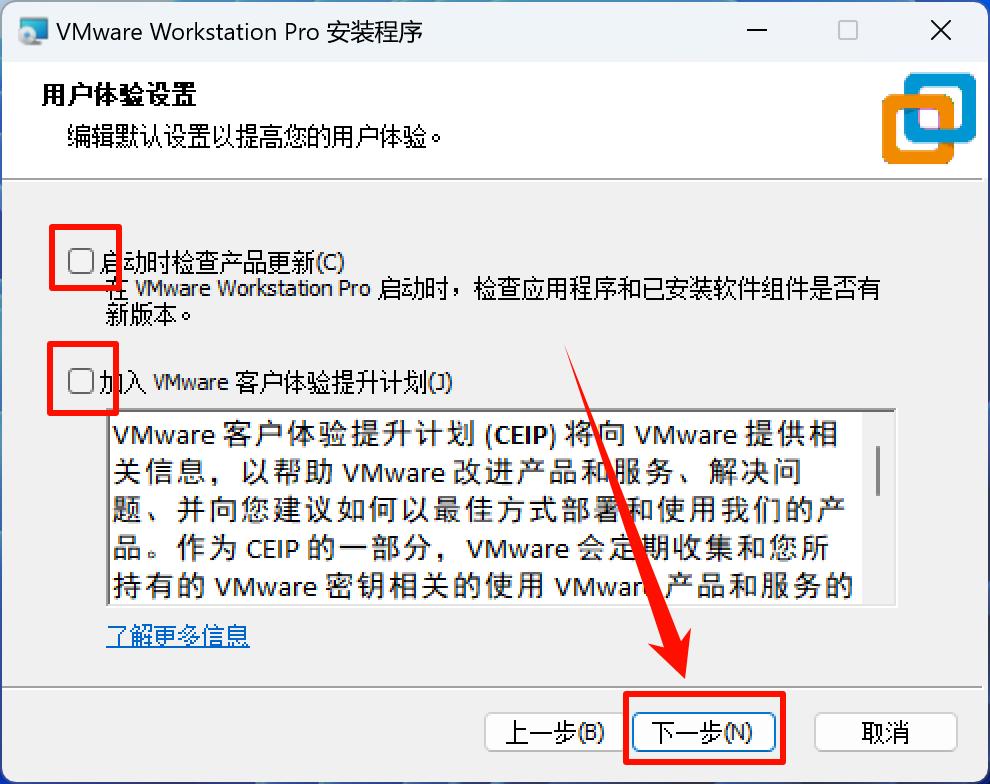Screen dimensions: 990x784
Task: Tick the 加入 VMware 客户体验提升计划 checkbox
Action: tap(81, 381)
